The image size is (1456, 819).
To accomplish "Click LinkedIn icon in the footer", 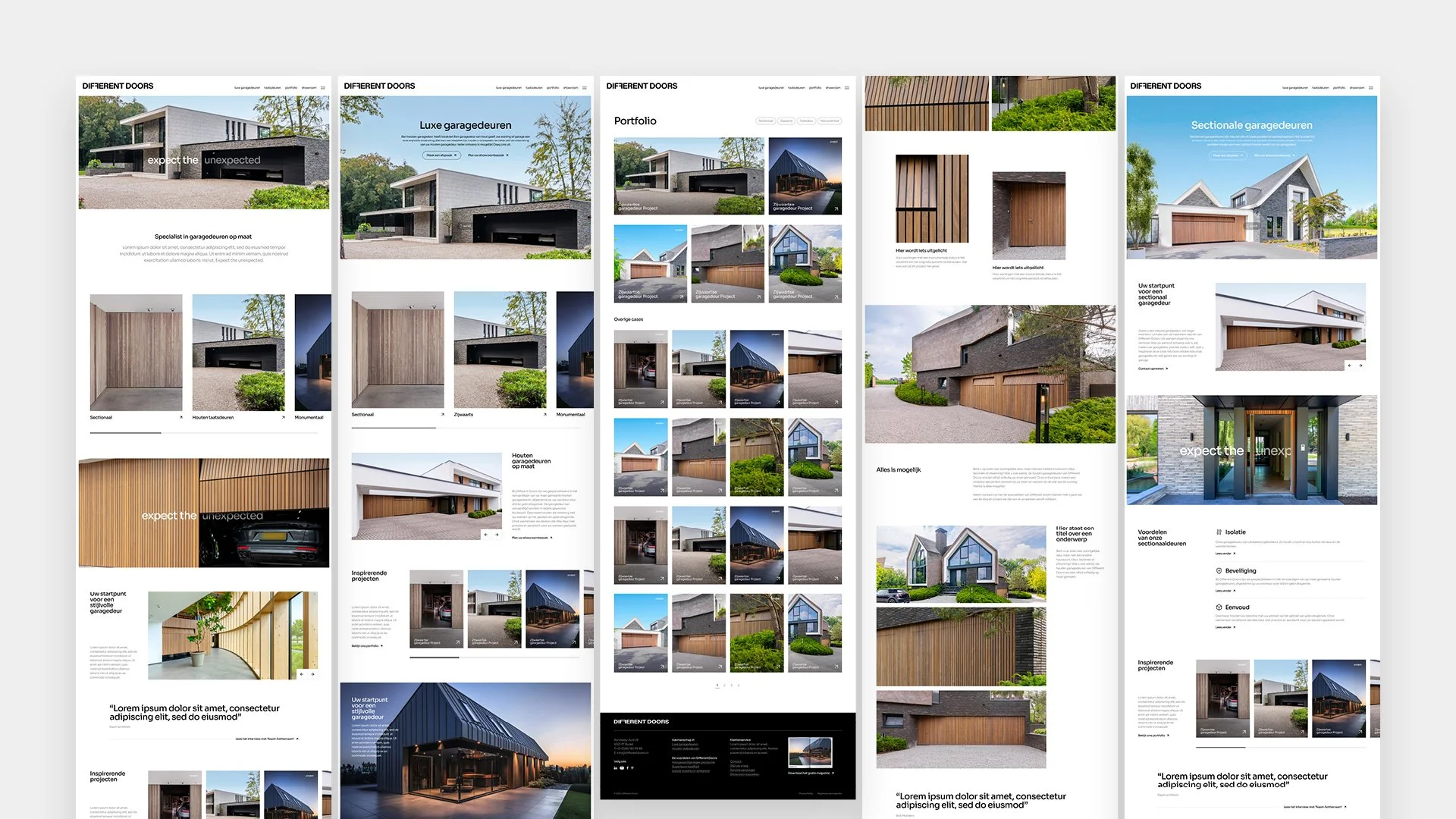I will 615,768.
